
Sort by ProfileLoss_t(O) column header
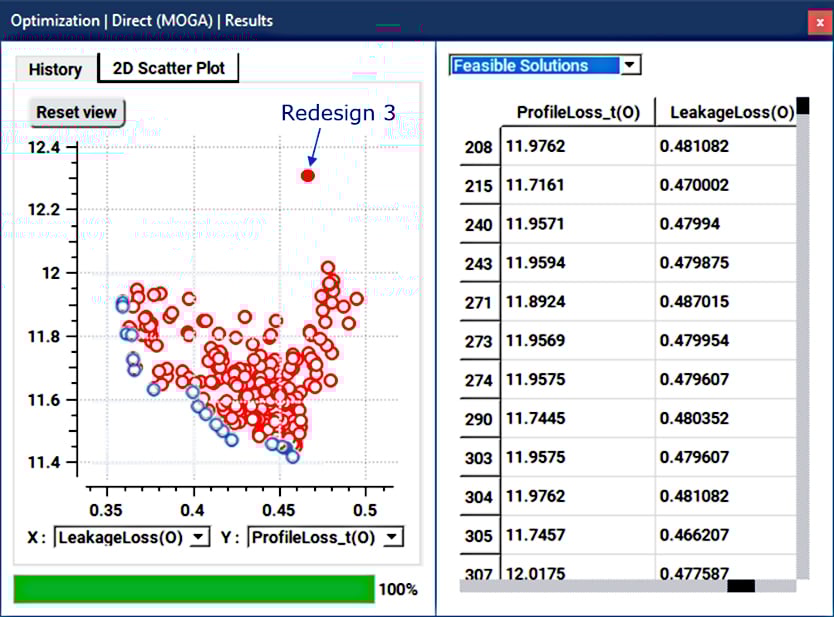click(x=577, y=112)
